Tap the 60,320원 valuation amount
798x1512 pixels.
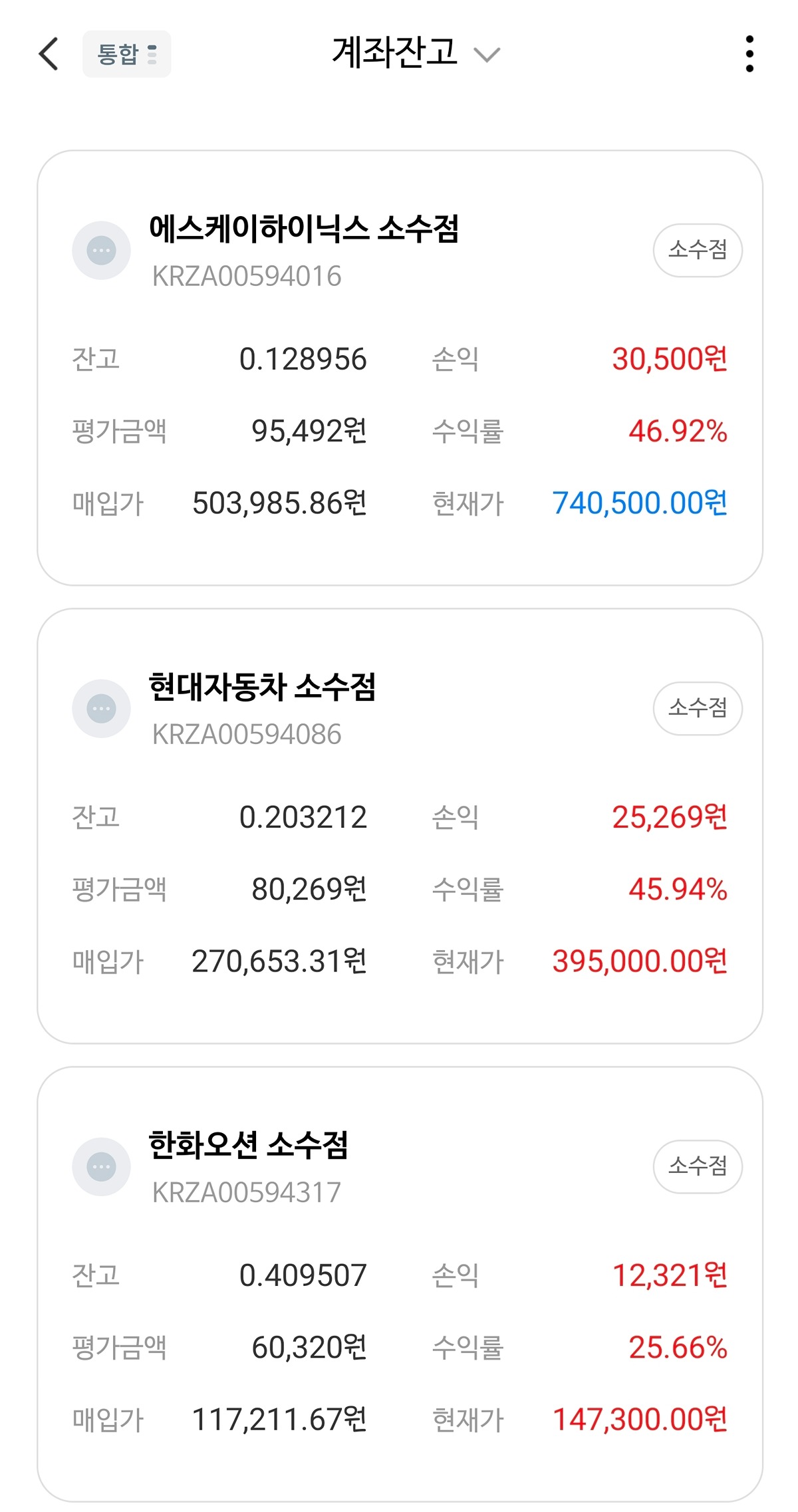[x=309, y=1348]
